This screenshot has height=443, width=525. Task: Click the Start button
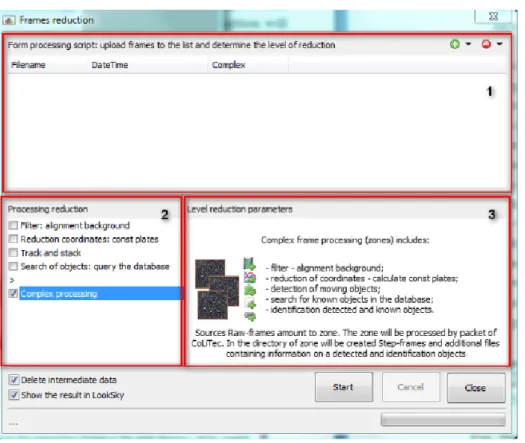click(344, 387)
